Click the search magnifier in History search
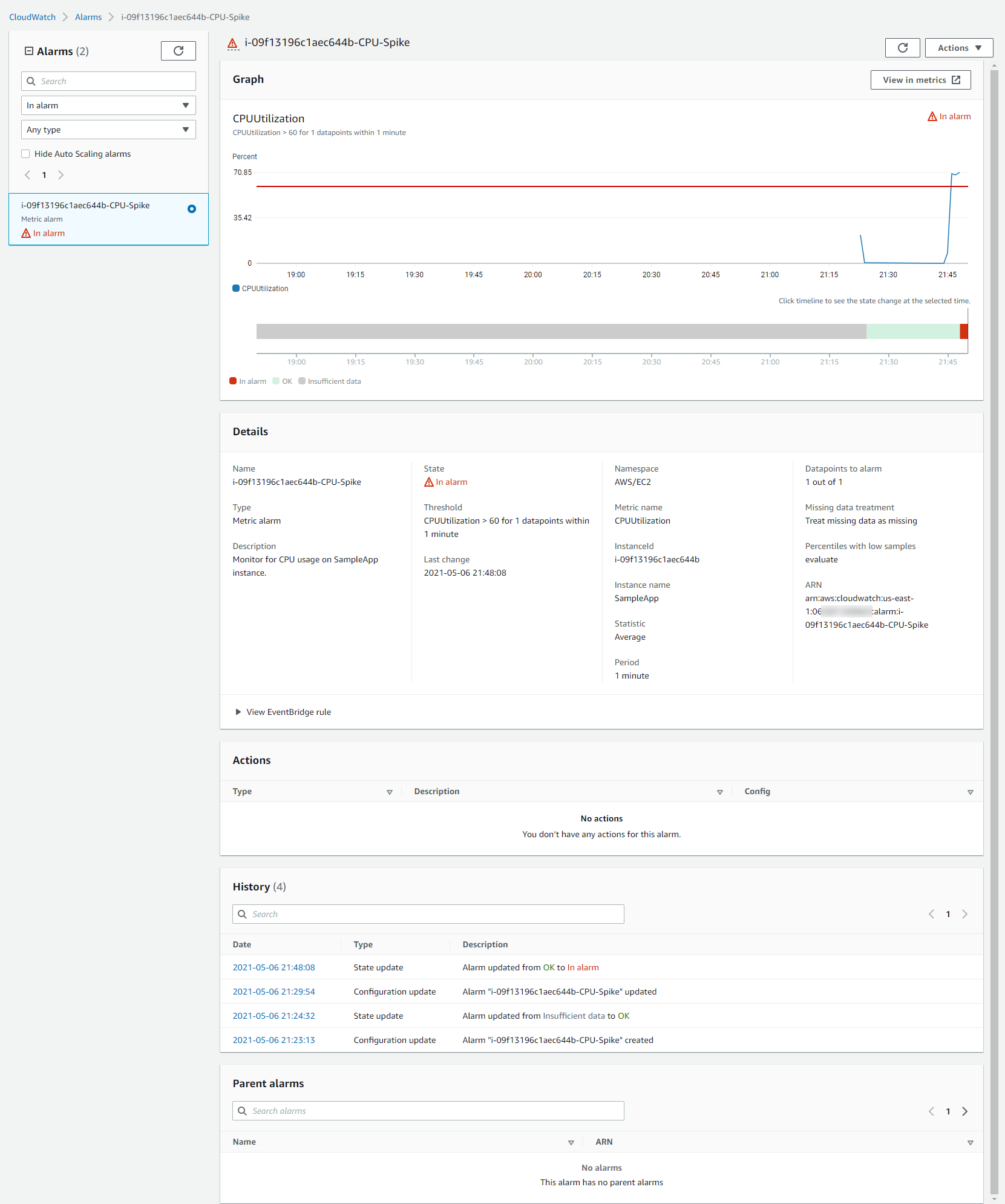This screenshot has height=1204, width=1005. point(242,914)
